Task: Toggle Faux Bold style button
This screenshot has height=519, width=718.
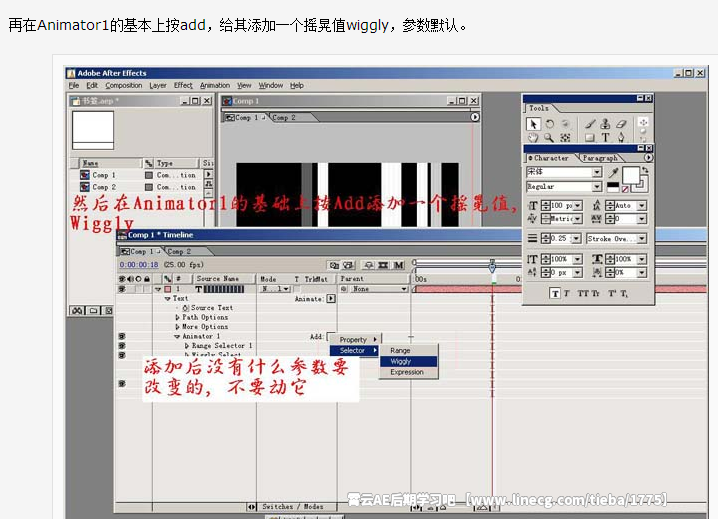Action: pyautogui.click(x=555, y=294)
